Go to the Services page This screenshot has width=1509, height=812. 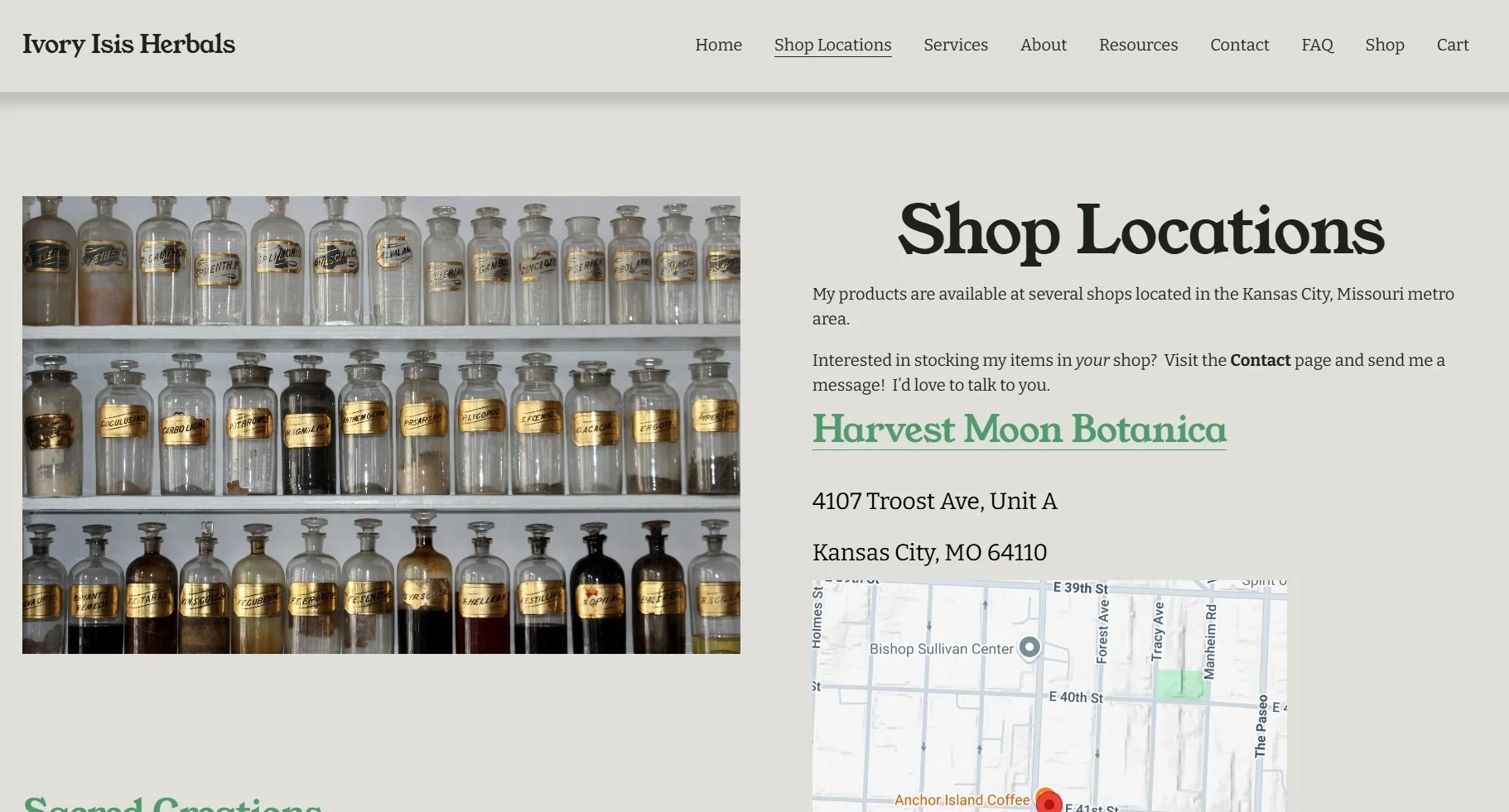[956, 45]
